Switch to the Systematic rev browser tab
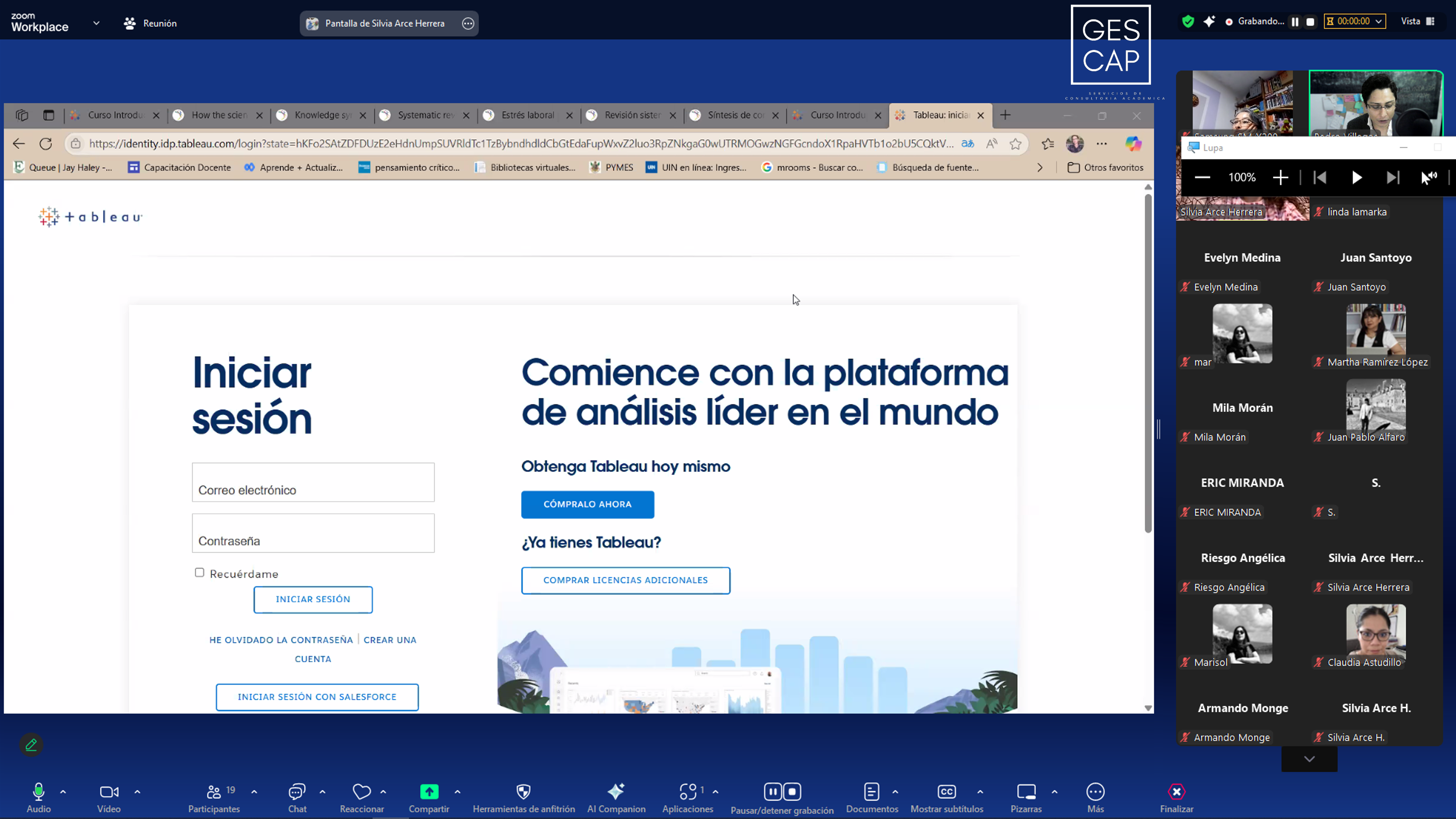Screen dimensions: 1456x819 point(425,115)
